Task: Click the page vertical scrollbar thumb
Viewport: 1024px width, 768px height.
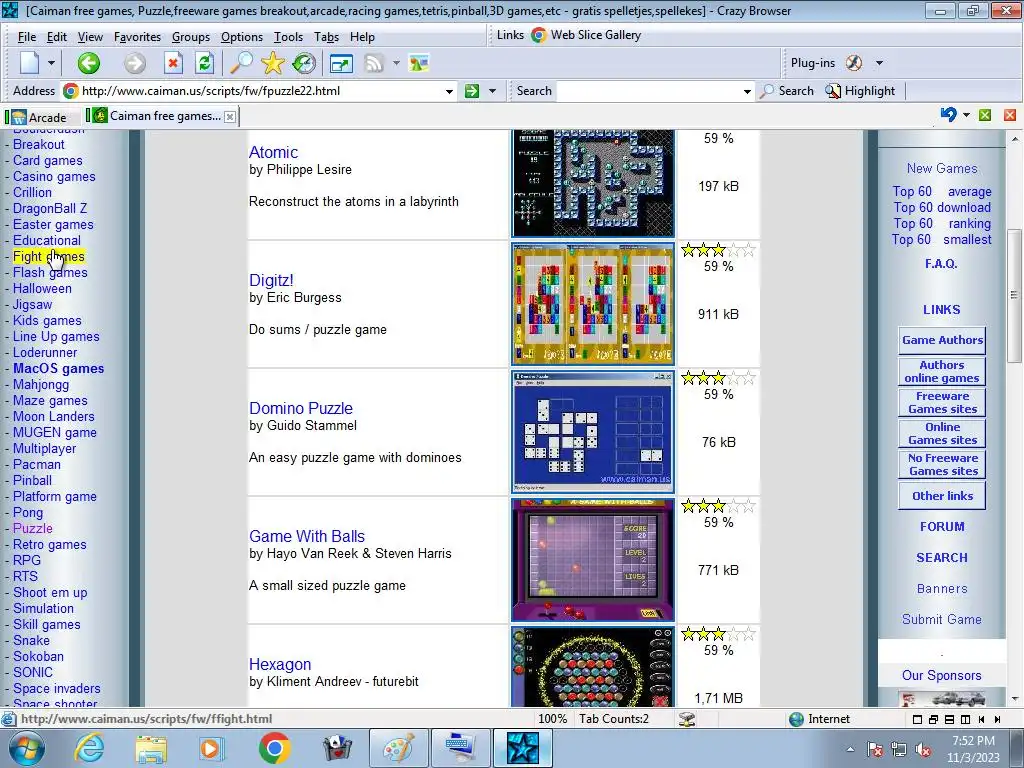Action: [1014, 295]
